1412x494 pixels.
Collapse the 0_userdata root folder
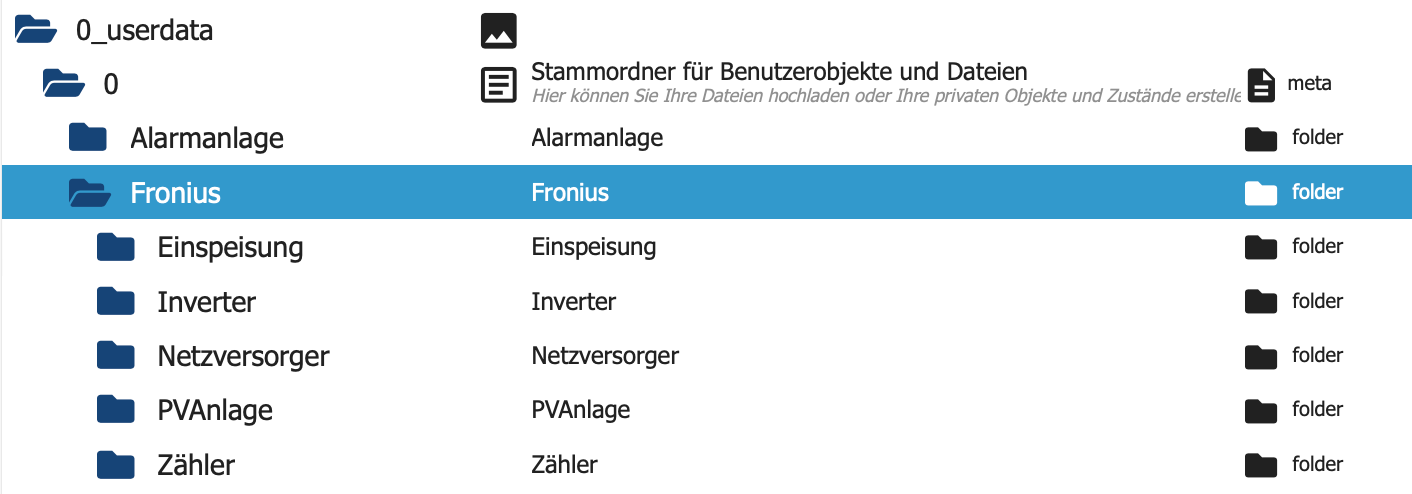35,31
